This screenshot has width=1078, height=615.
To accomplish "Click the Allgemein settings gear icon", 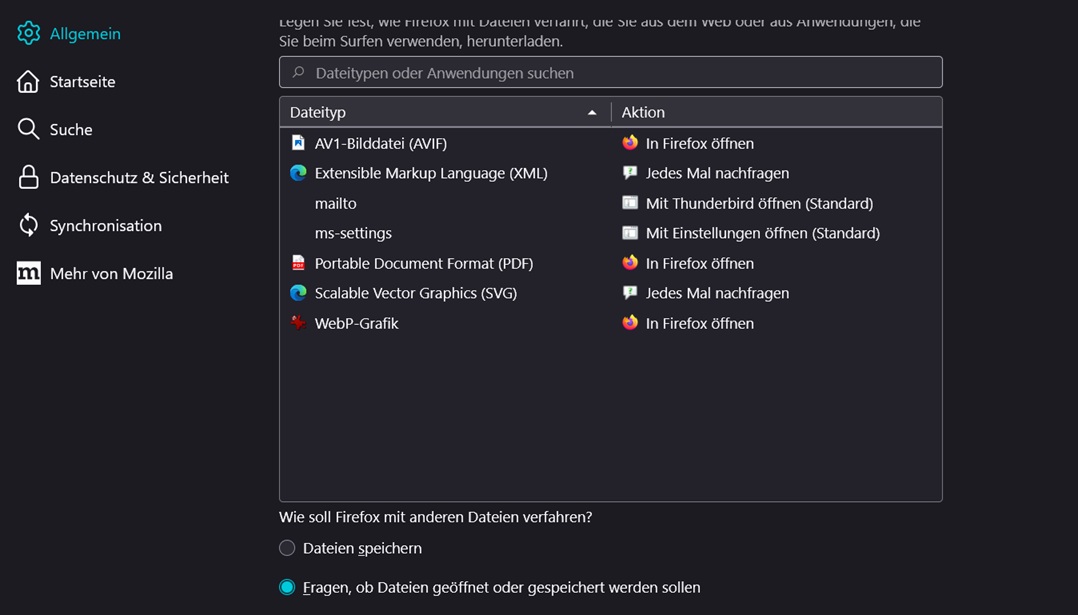I will tap(28, 33).
